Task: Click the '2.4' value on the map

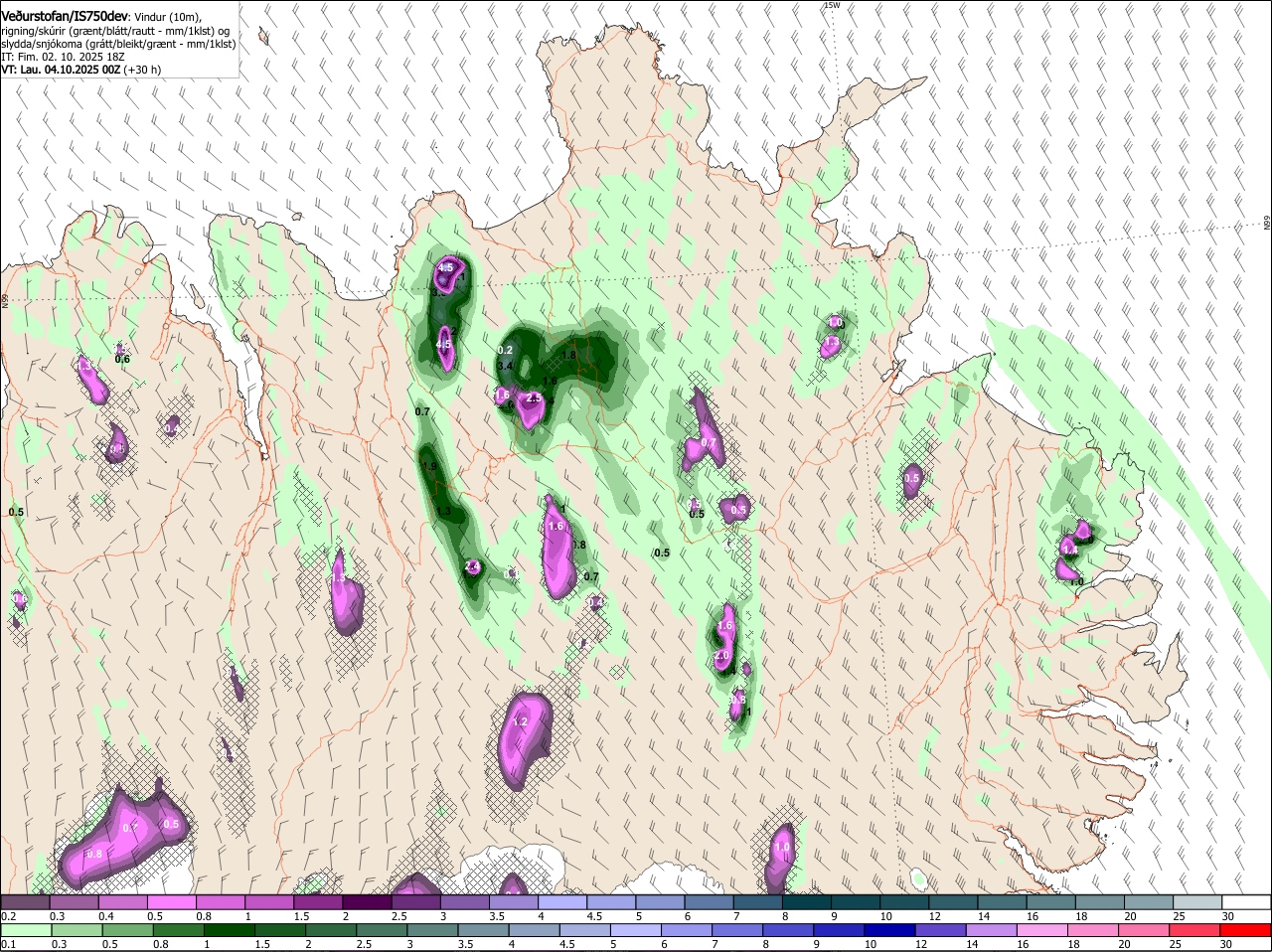Action: point(472,566)
